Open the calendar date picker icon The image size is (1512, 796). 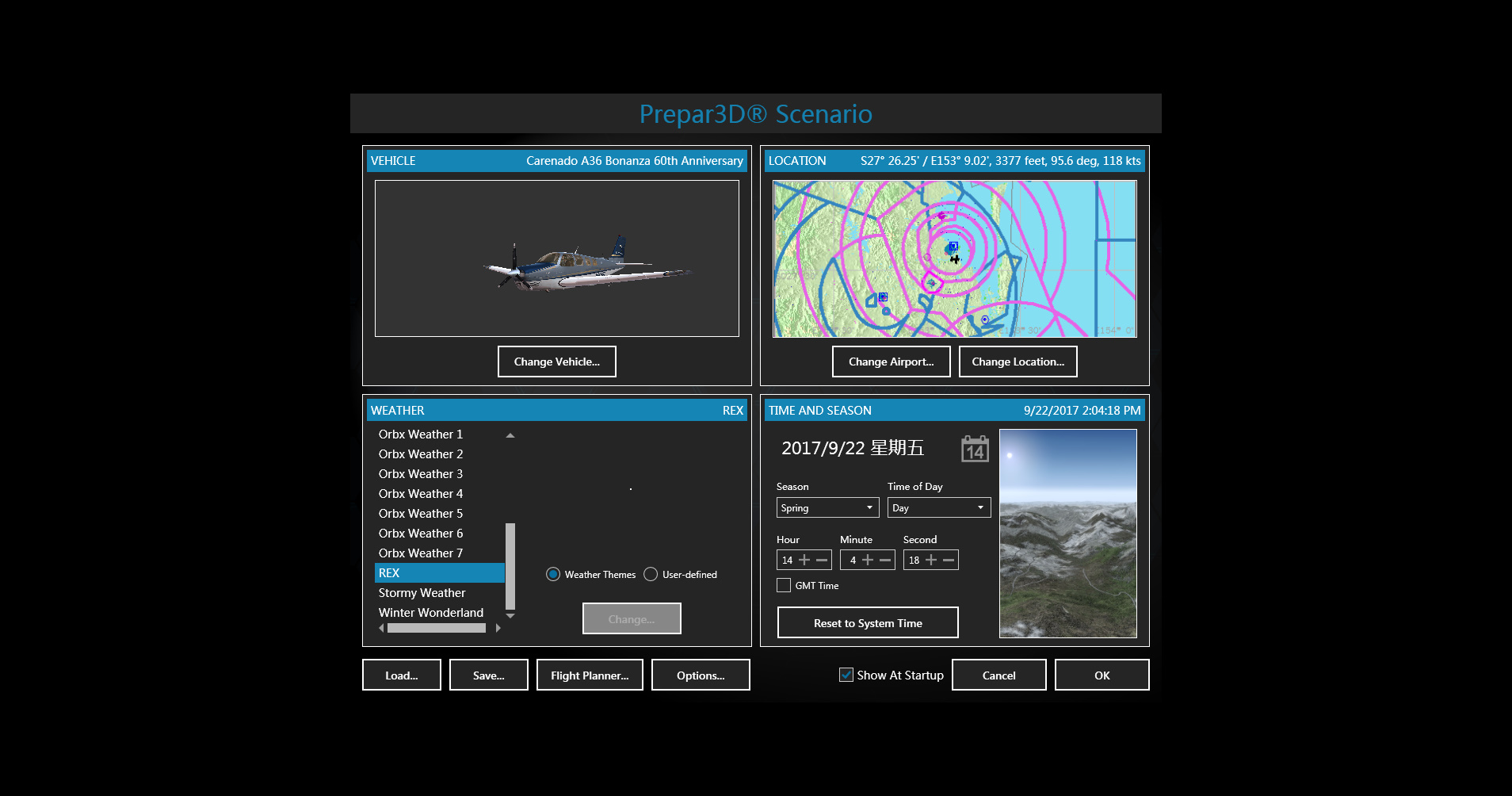pos(975,449)
